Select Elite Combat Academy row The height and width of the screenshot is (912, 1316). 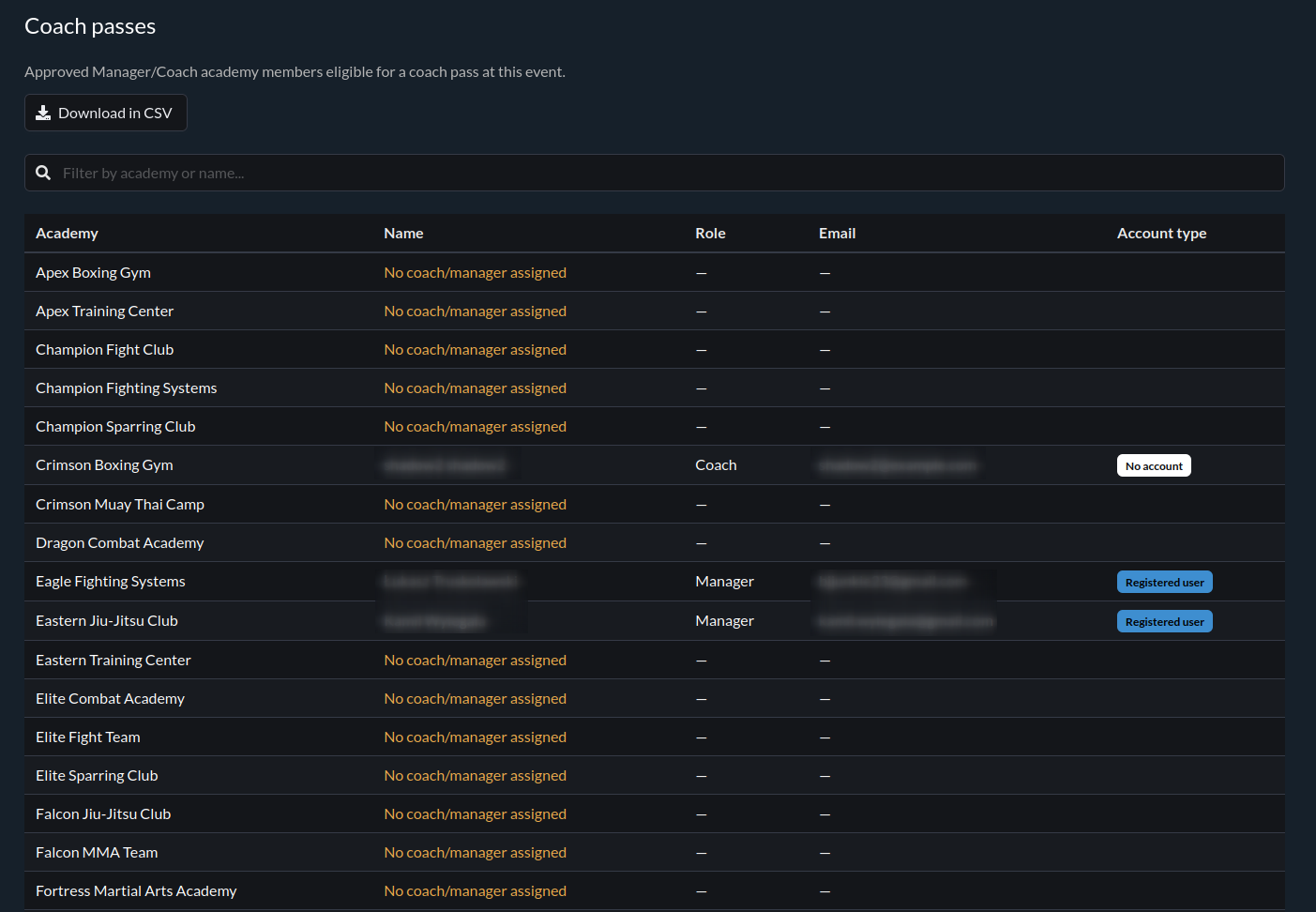point(655,699)
